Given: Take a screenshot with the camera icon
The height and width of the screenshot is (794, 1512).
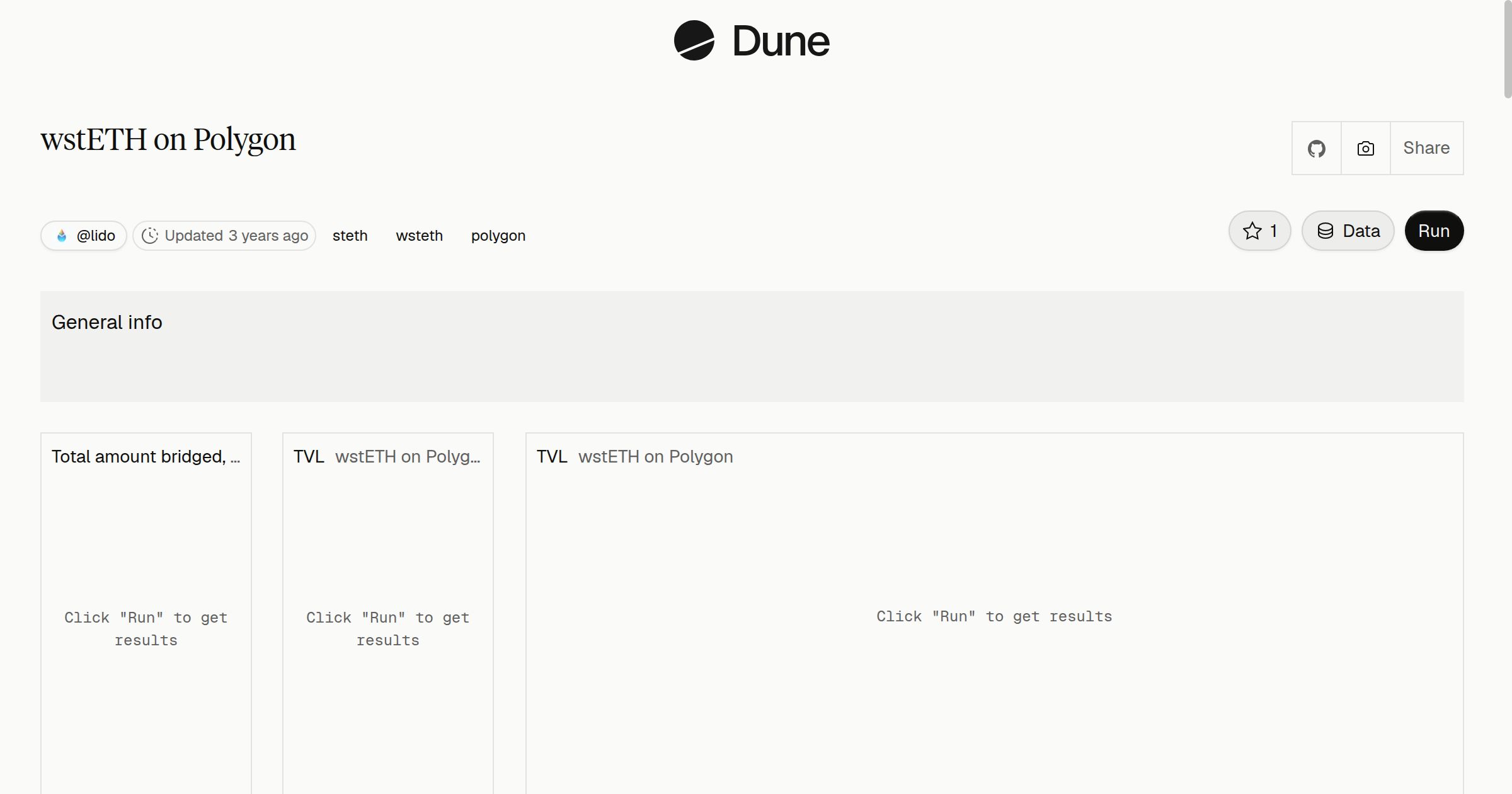Looking at the screenshot, I should tap(1366, 148).
